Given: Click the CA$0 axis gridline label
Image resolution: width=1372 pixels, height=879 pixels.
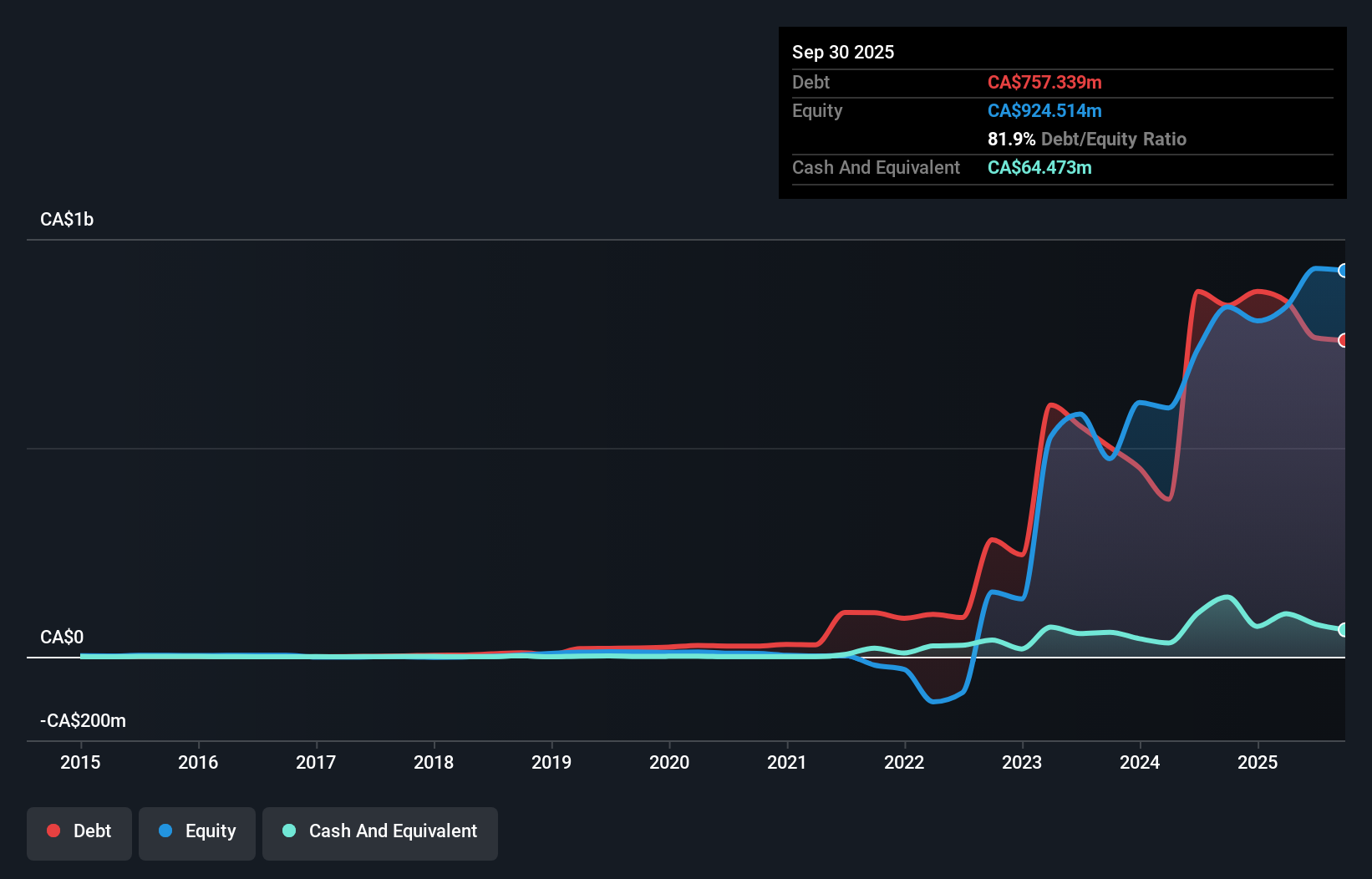Looking at the screenshot, I should point(61,636).
